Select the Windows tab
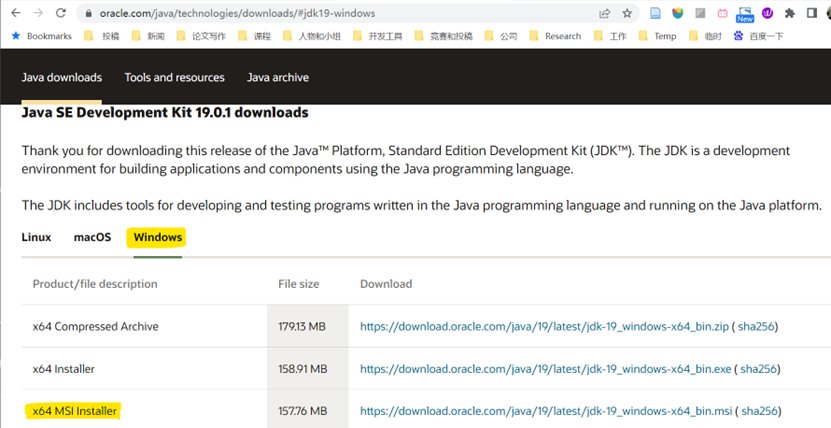The image size is (831, 428). [x=157, y=237]
